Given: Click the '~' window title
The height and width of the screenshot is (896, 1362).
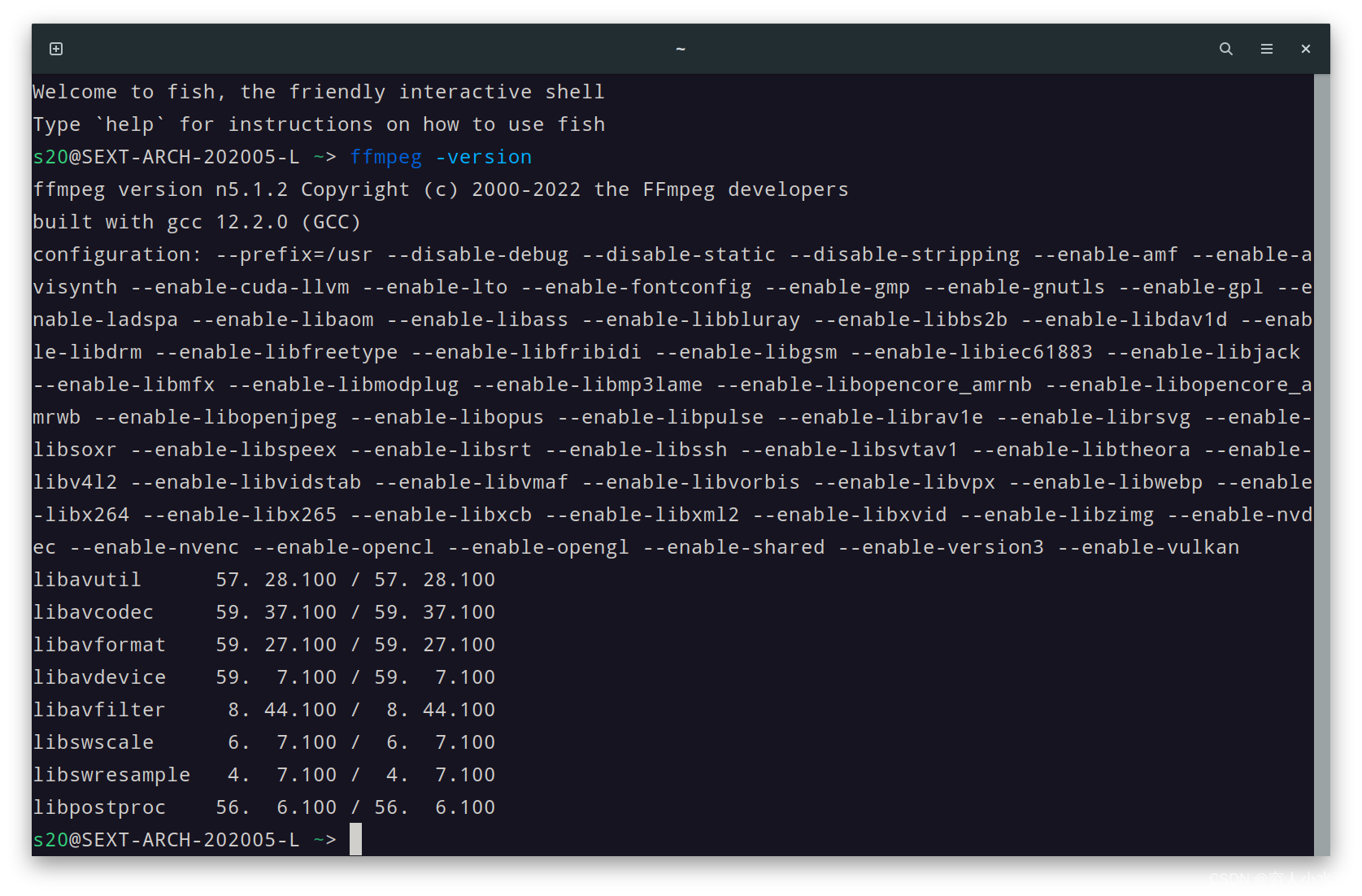Looking at the screenshot, I should (x=681, y=49).
